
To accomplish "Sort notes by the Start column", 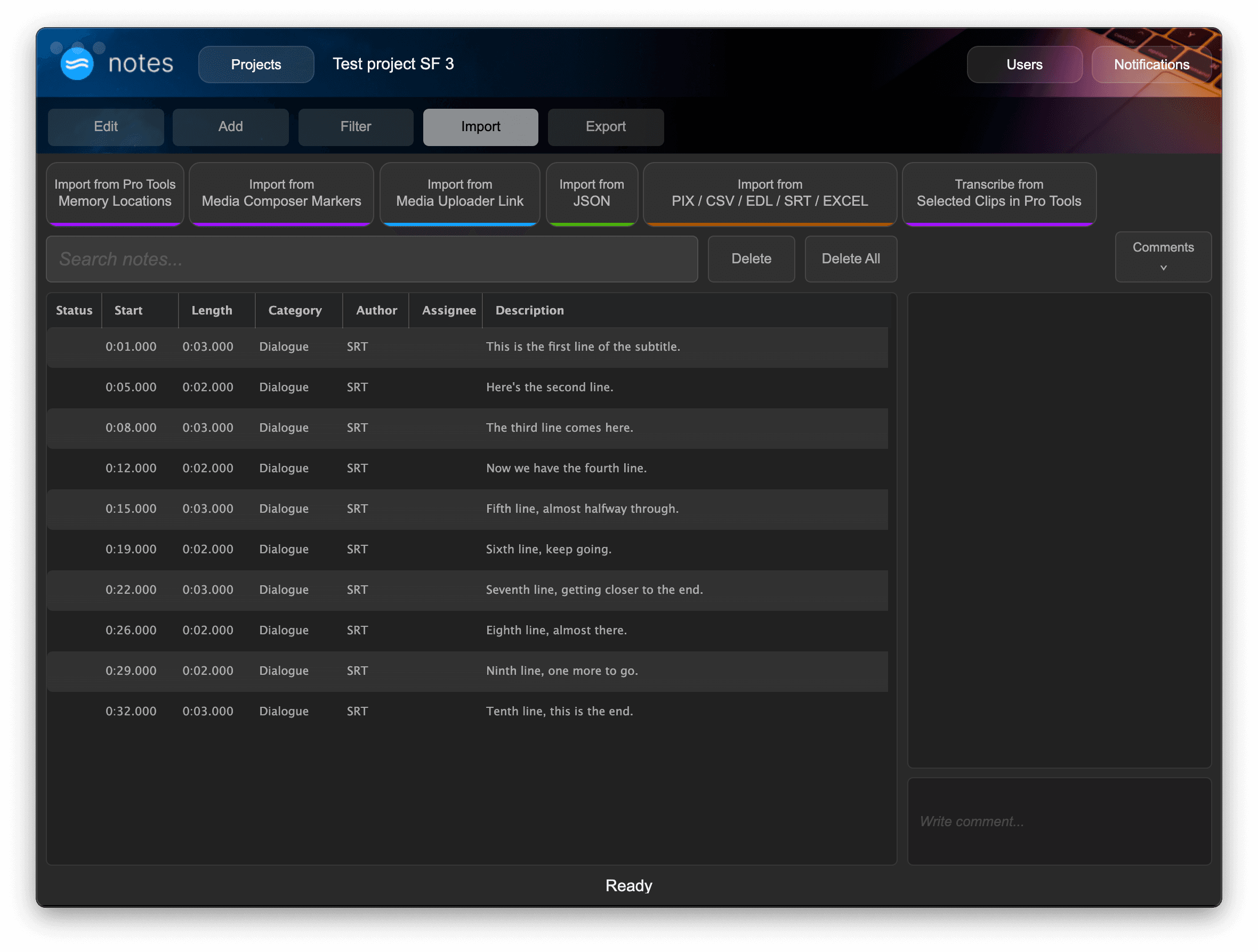I will pyautogui.click(x=128, y=311).
